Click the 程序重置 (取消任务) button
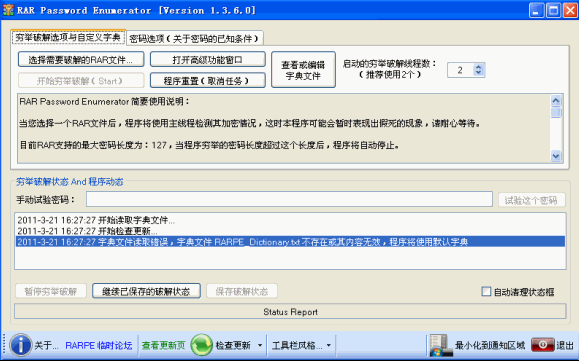The height and width of the screenshot is (361, 579). 208,80
